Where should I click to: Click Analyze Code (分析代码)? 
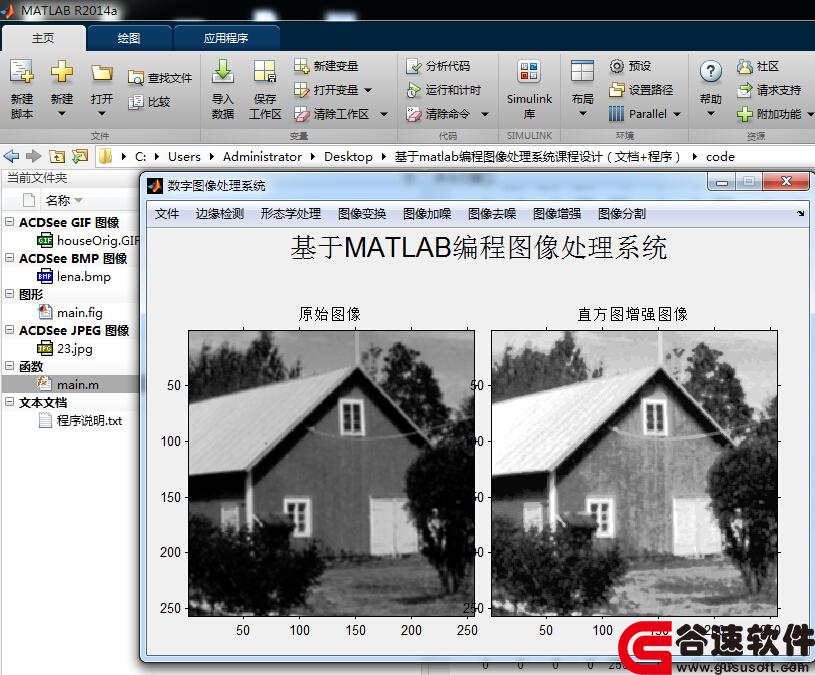pyautogui.click(x=438, y=66)
